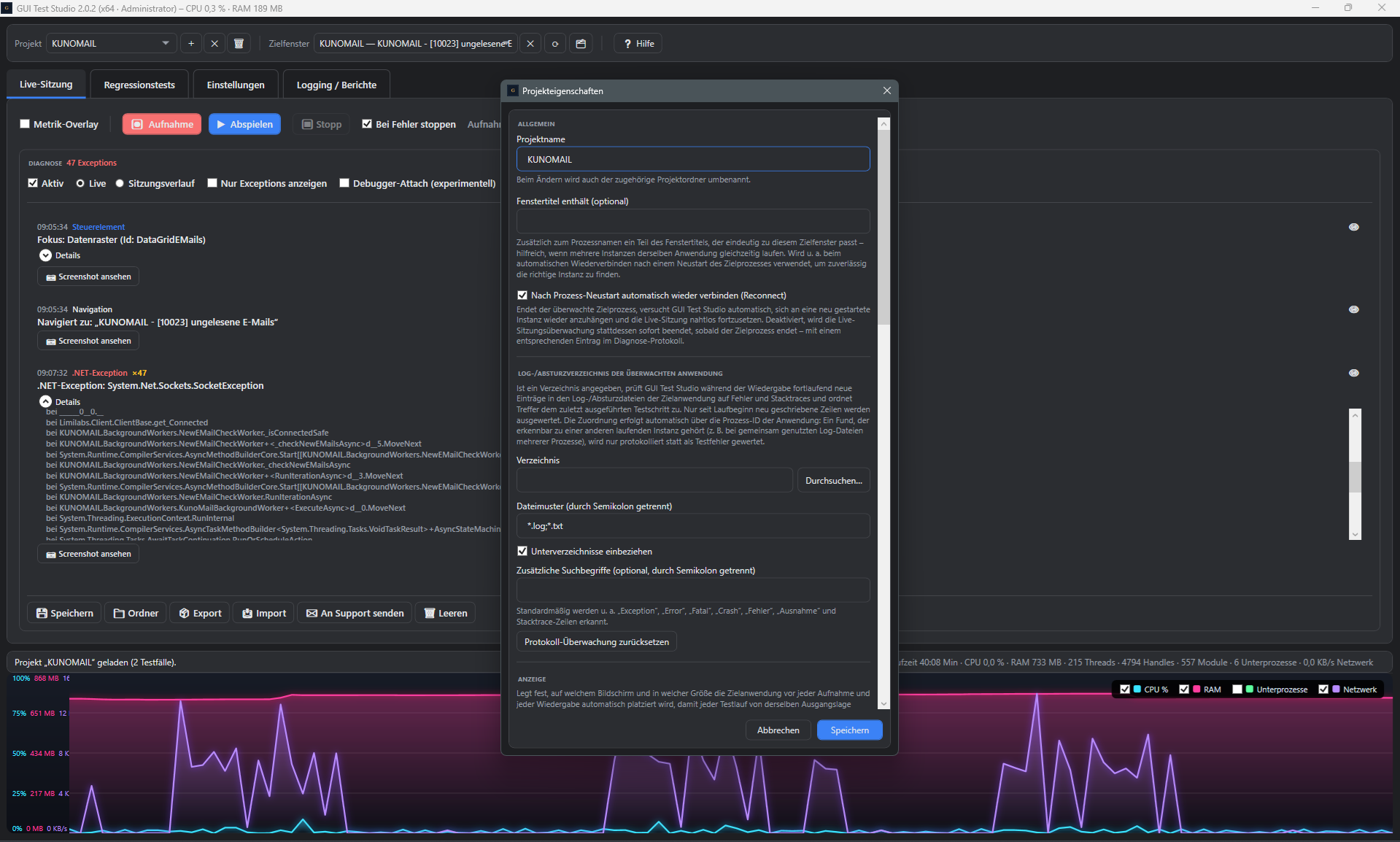This screenshot has height=842, width=1400.
Task: Expand Details under Datenraster focus entry
Action: pos(45,255)
